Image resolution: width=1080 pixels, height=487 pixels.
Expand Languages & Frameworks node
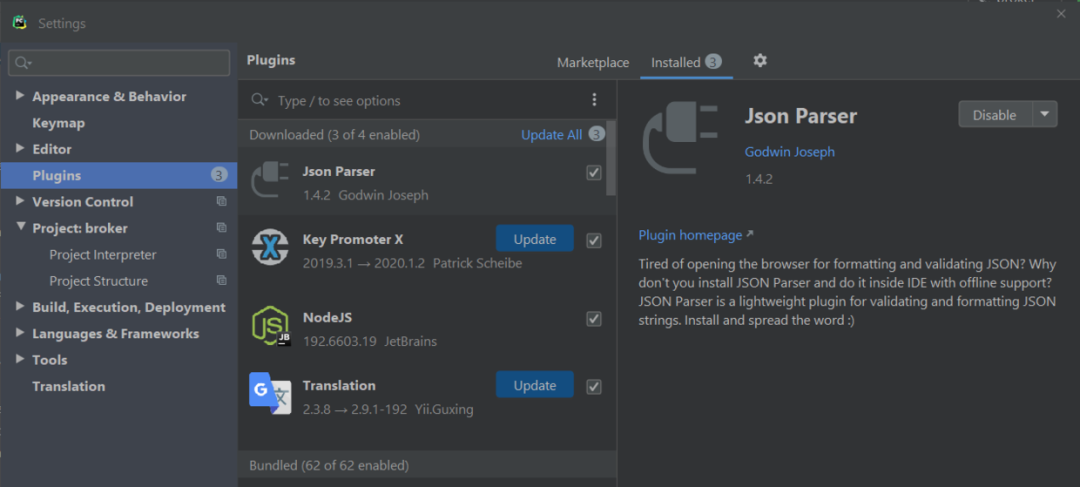point(20,333)
